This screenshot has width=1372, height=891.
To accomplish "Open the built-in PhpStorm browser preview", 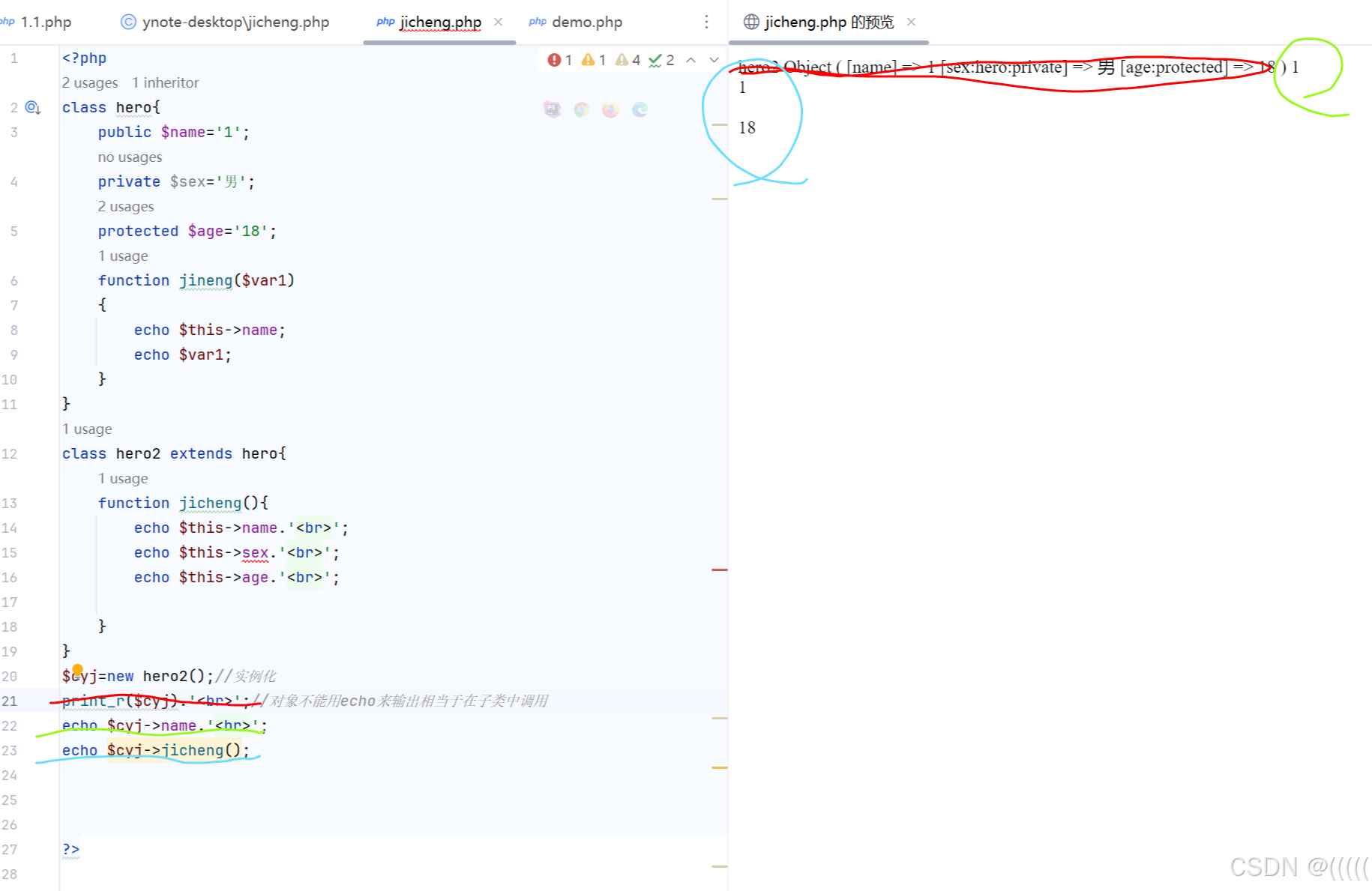I will [553, 109].
